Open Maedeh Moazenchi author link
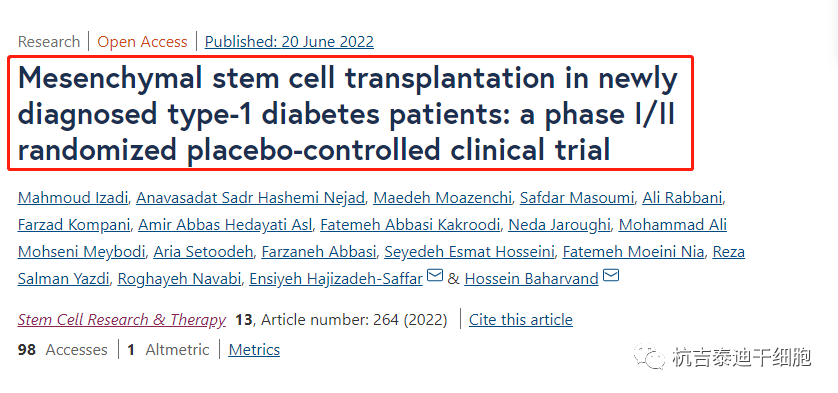Image resolution: width=838 pixels, height=393 pixels. pos(442,198)
